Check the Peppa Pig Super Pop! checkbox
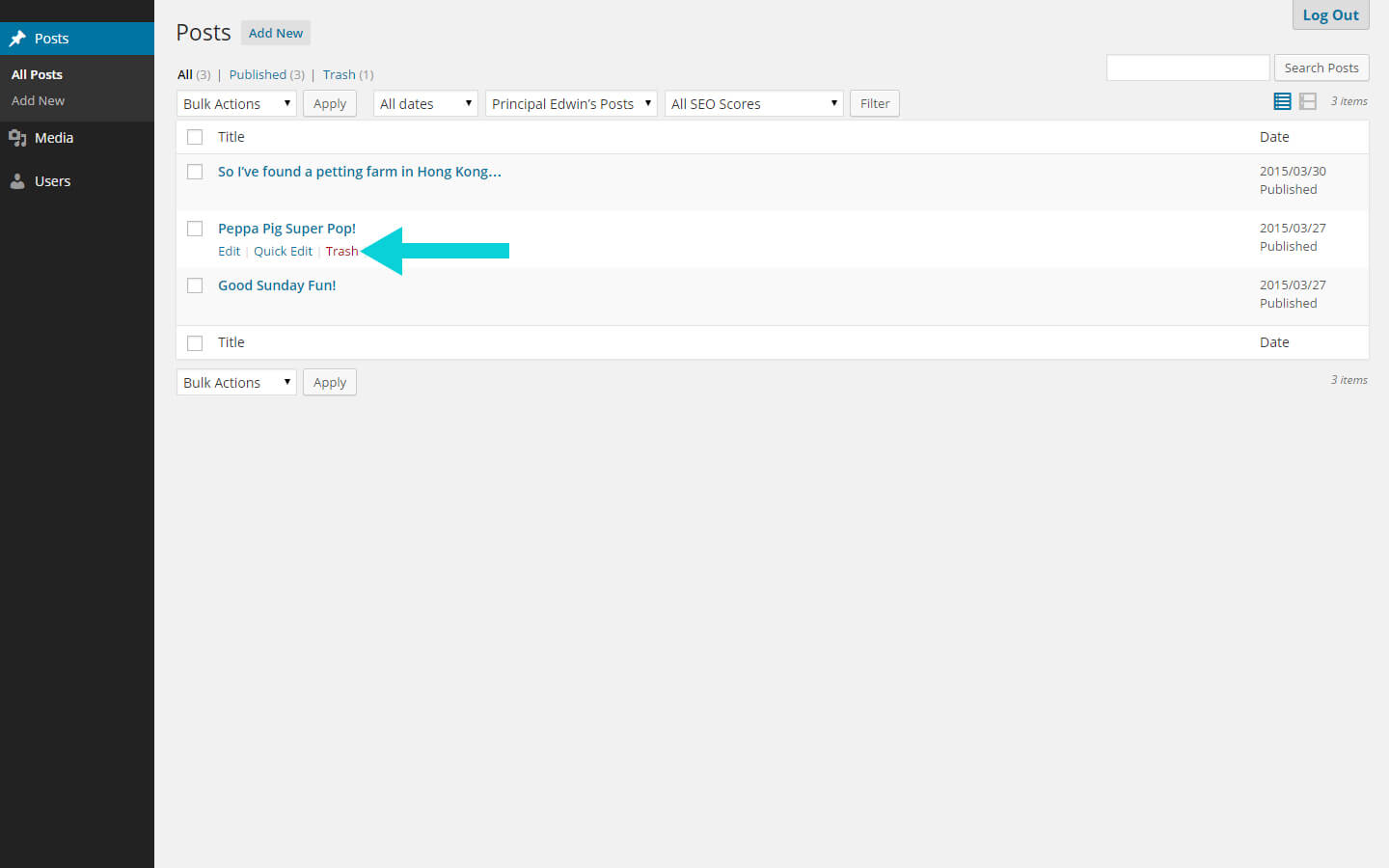Viewport: 1389px width, 868px height. click(195, 229)
